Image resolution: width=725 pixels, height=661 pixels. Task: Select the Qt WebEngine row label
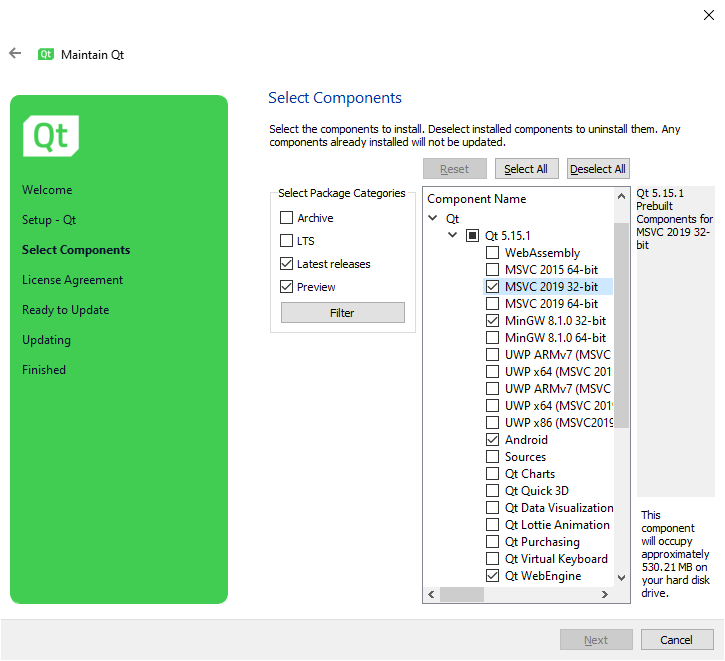point(543,576)
